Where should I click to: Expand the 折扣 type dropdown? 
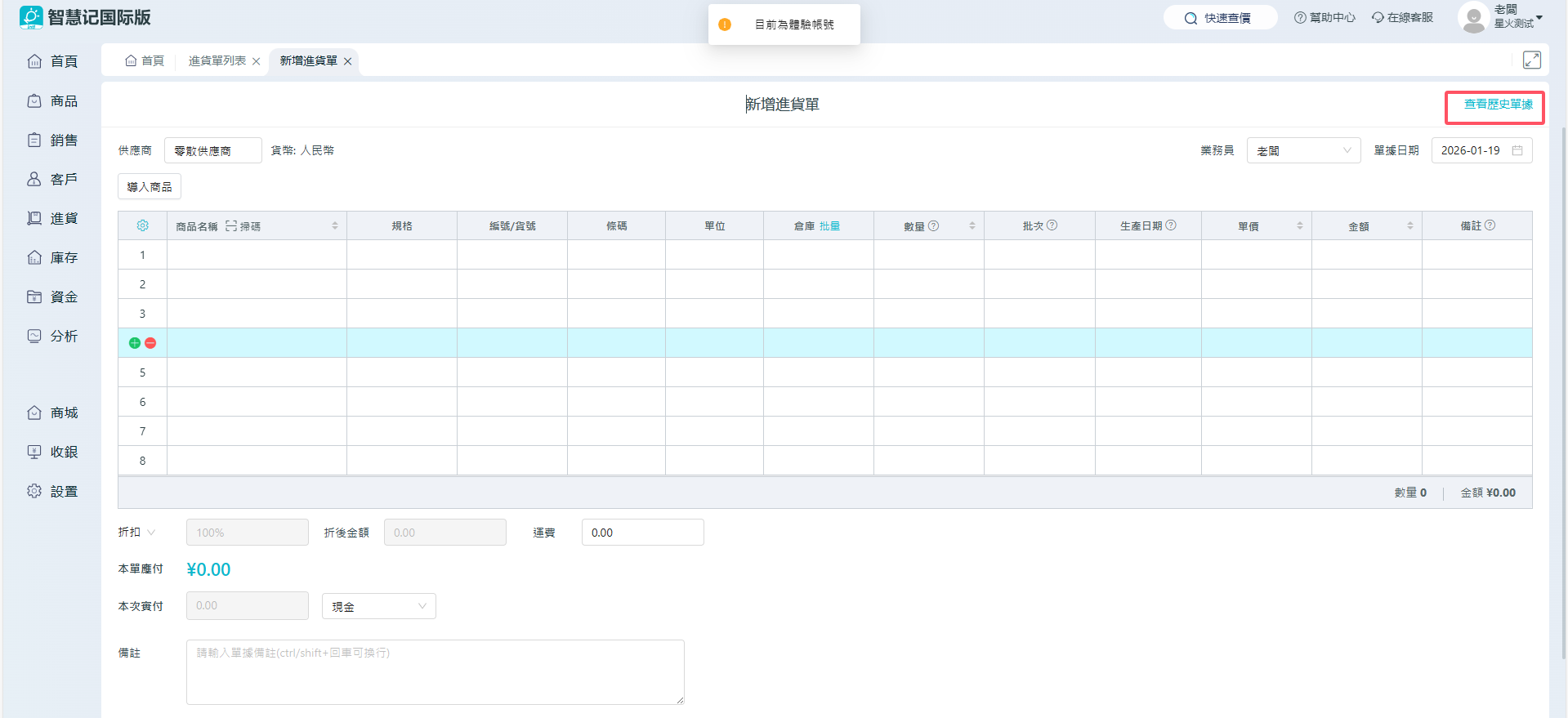[x=151, y=533]
